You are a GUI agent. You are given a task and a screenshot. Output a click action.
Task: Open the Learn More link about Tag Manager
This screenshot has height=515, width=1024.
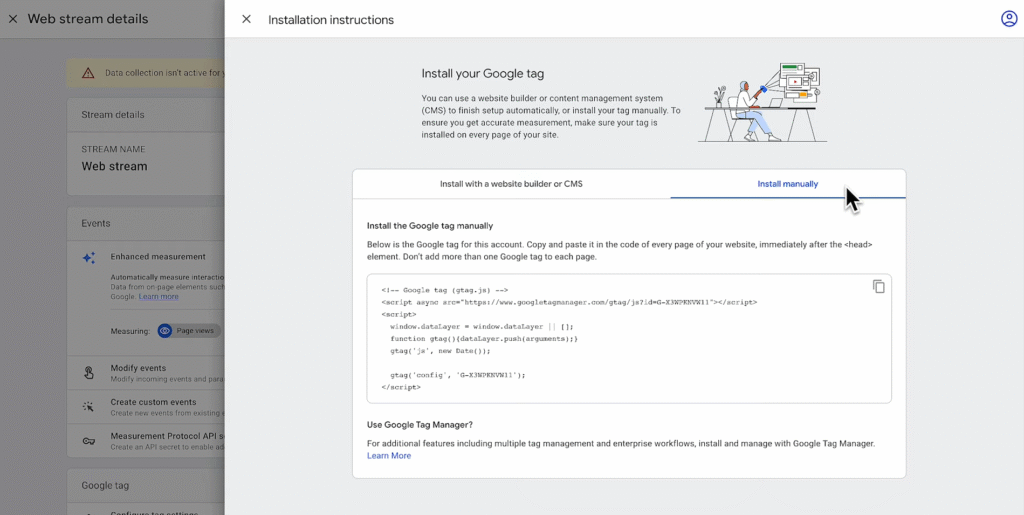point(389,456)
